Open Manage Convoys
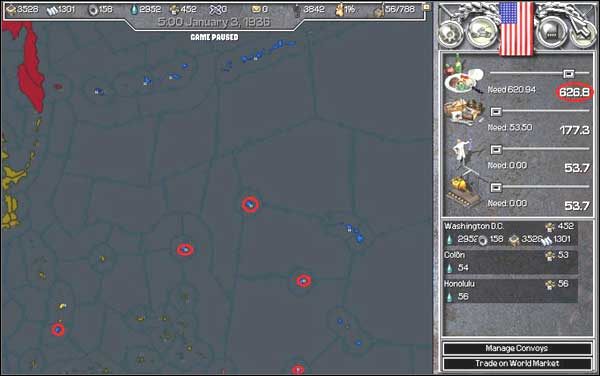Viewport: 600px width, 376px height. point(517,348)
